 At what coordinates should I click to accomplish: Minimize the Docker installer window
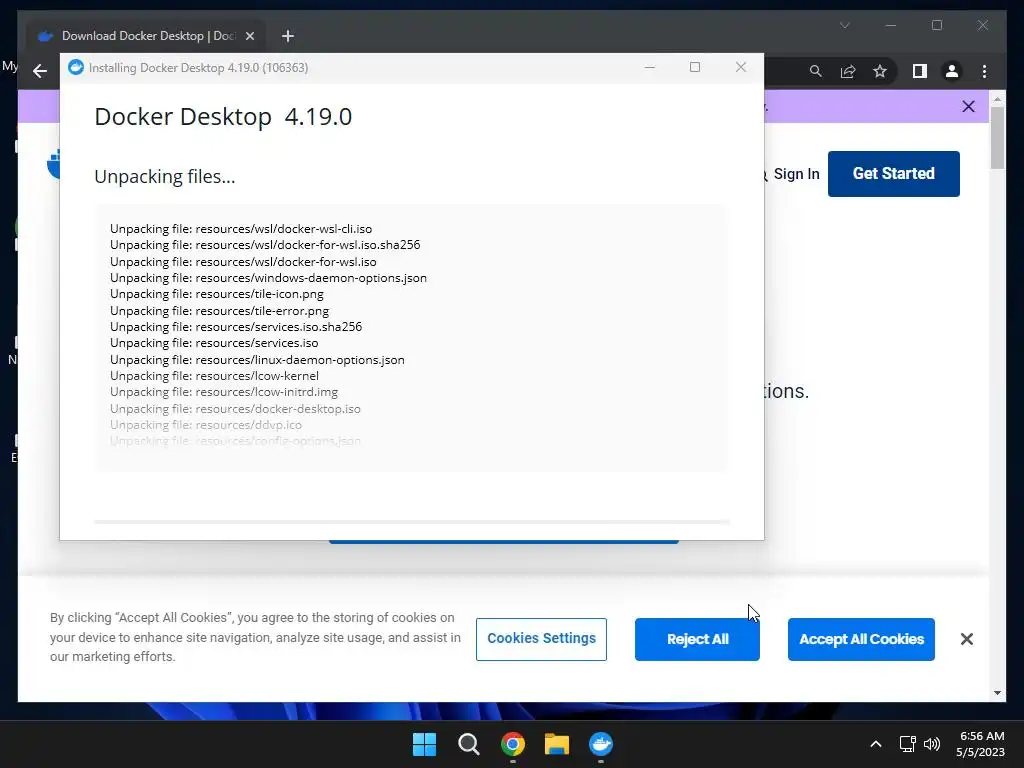[x=649, y=67]
